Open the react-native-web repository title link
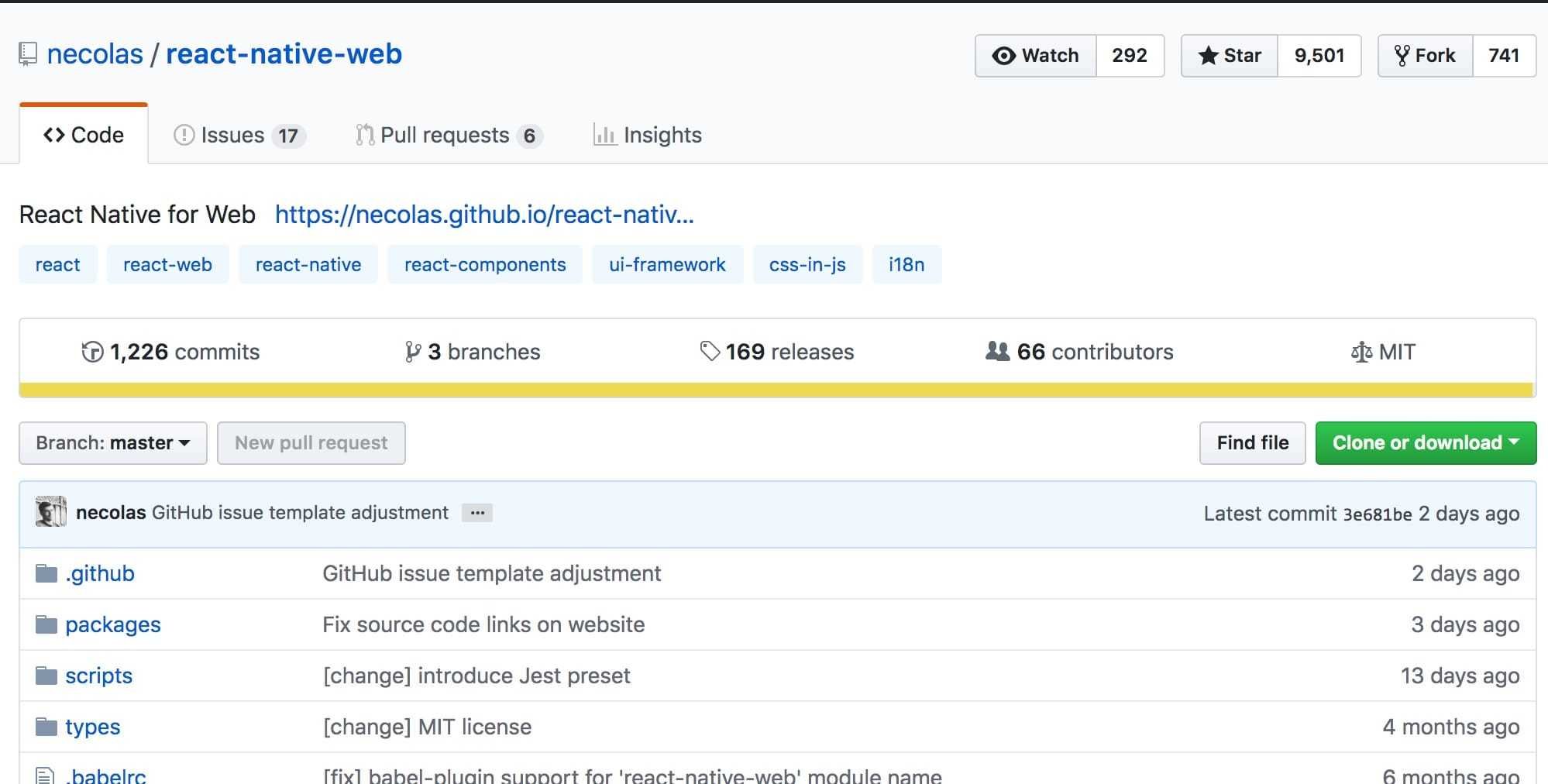Screen dimensions: 1548x784 284,54
